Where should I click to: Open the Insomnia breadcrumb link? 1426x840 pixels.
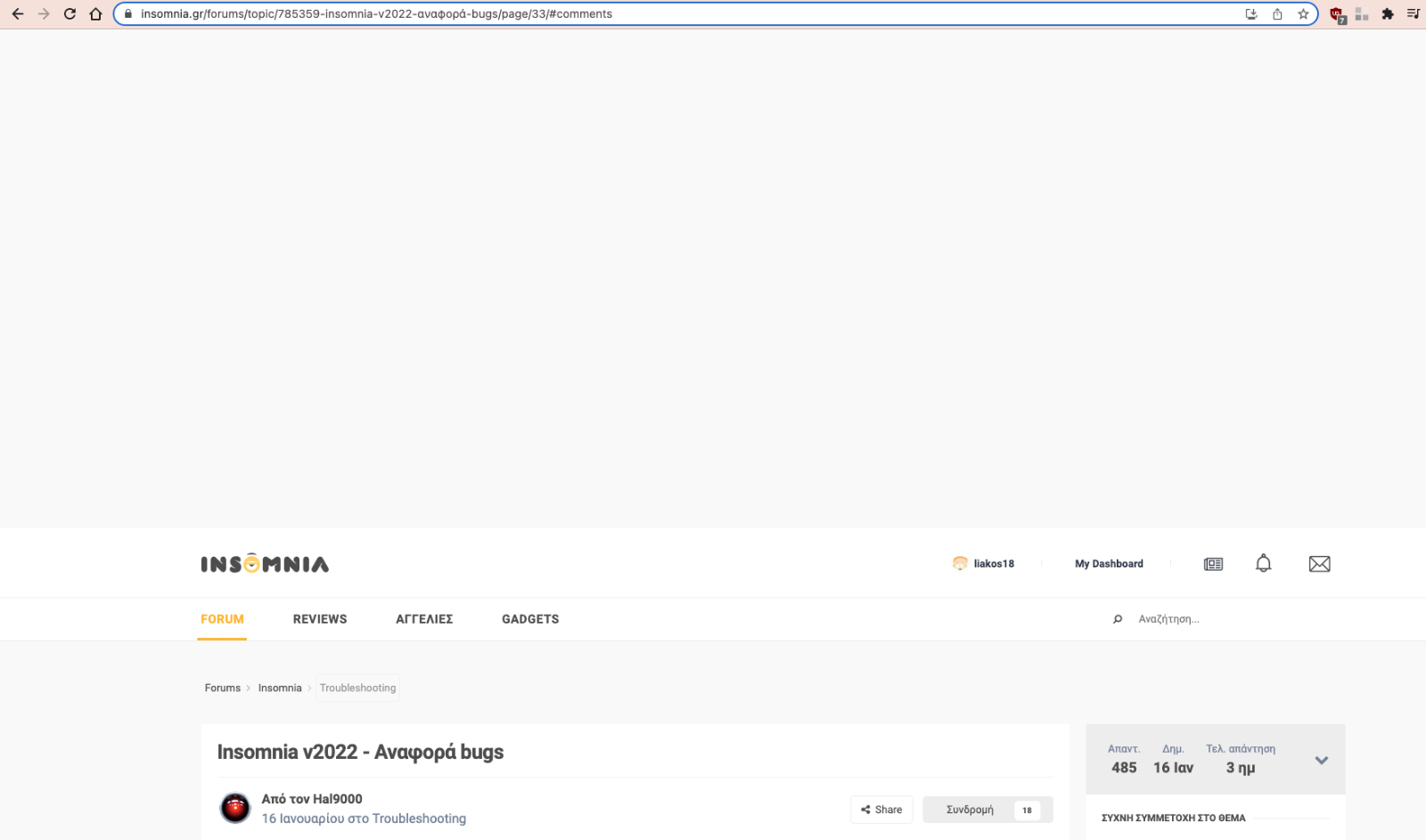(280, 688)
